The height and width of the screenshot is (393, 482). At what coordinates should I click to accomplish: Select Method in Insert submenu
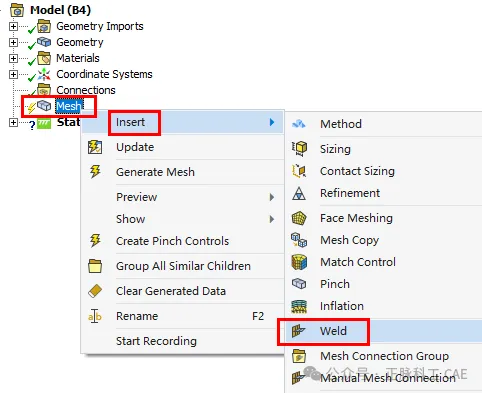pyautogui.click(x=384, y=124)
